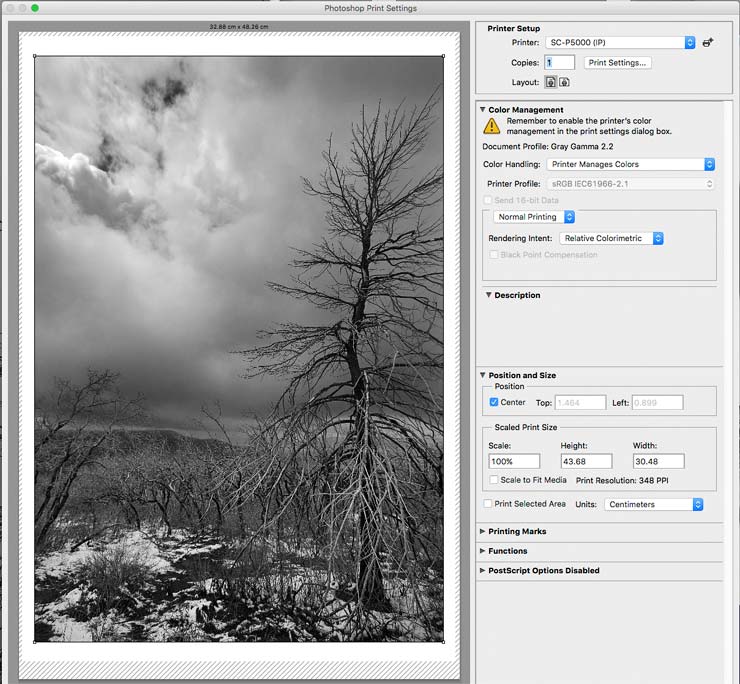
Task: Click the add printer icon beside the Printer dropdown
Action: coord(707,42)
